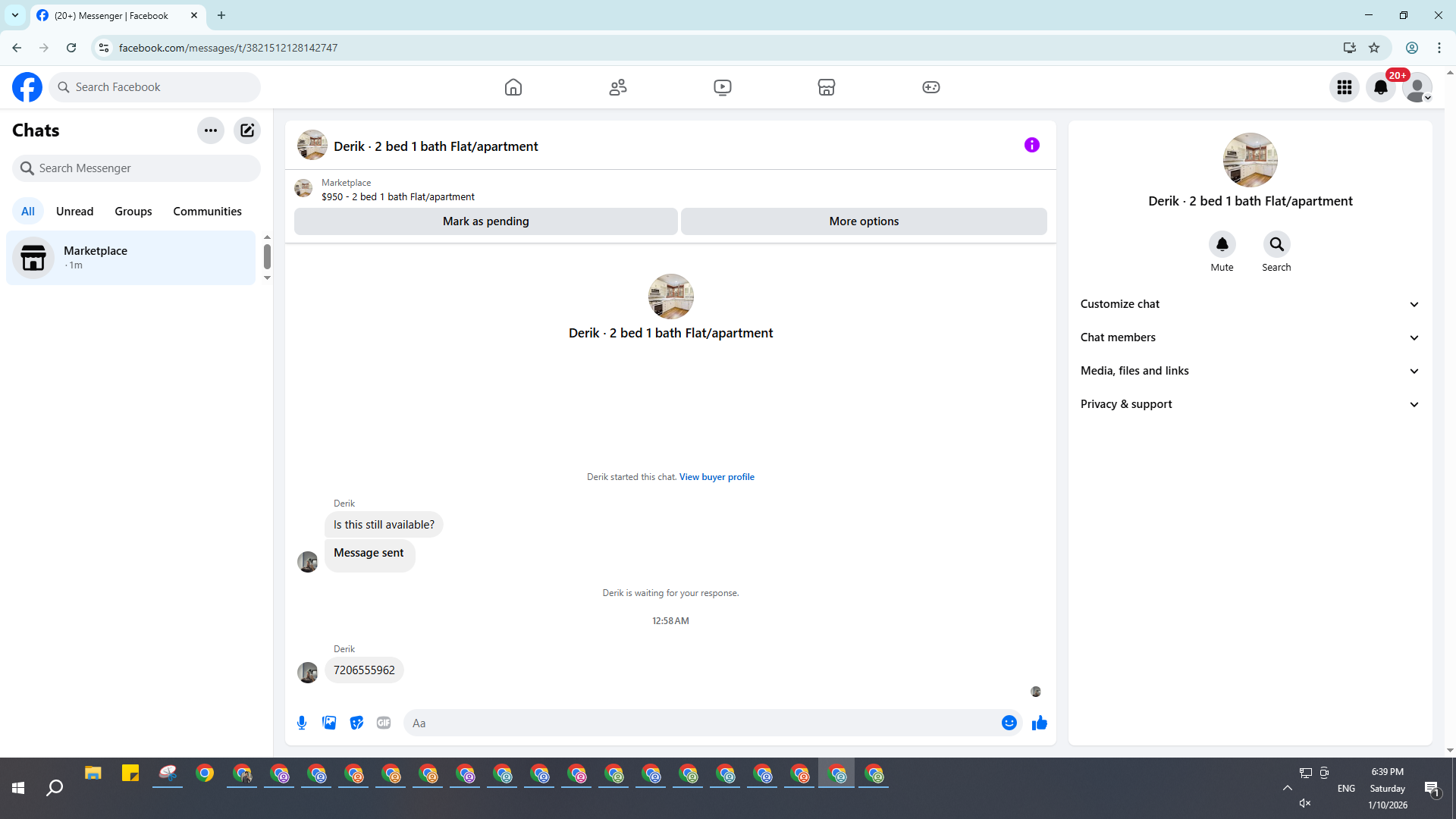Click the voice clip microphone icon
Viewport: 1456px width, 819px height.
click(x=302, y=723)
